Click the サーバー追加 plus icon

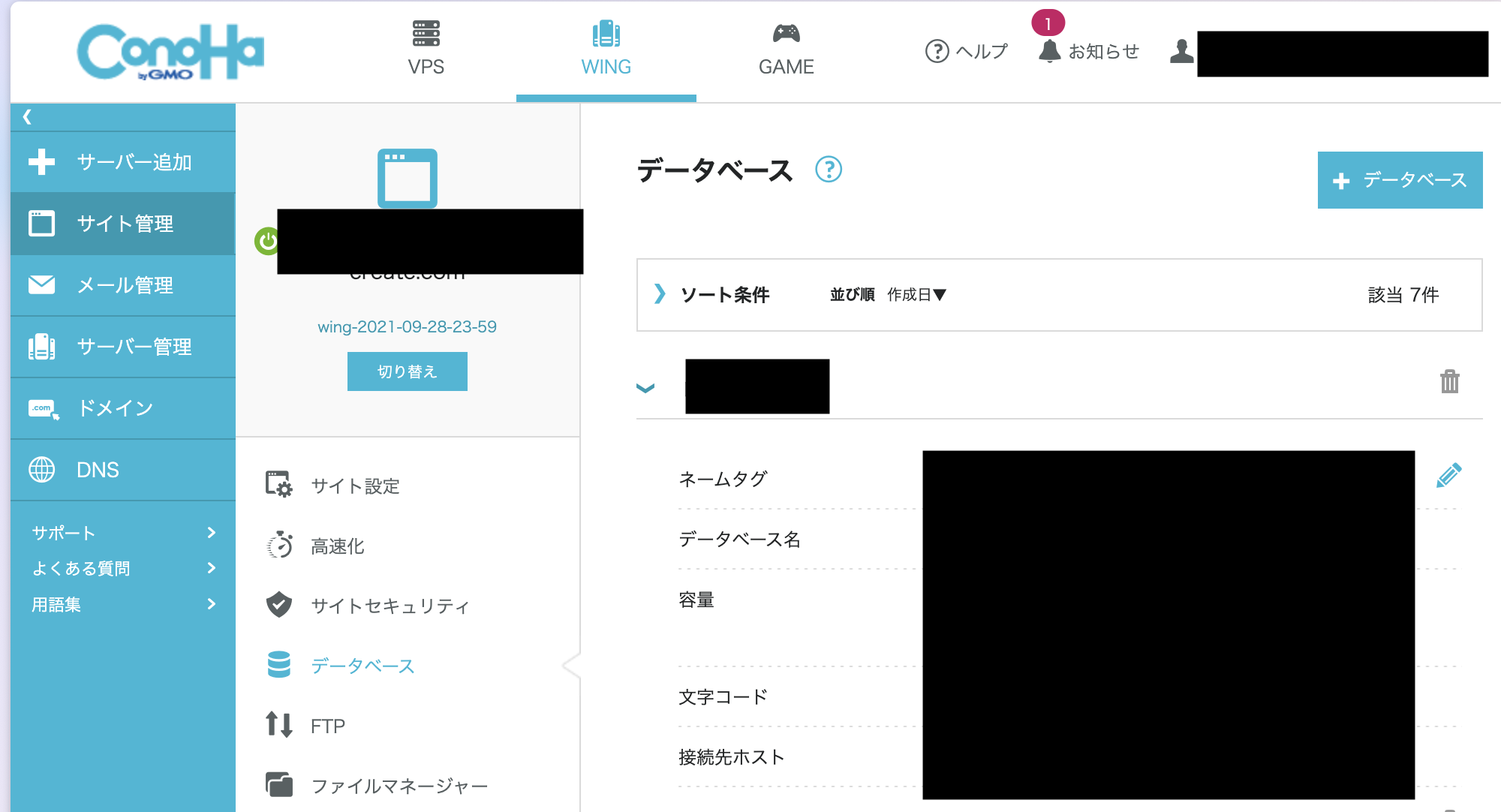pos(41,162)
